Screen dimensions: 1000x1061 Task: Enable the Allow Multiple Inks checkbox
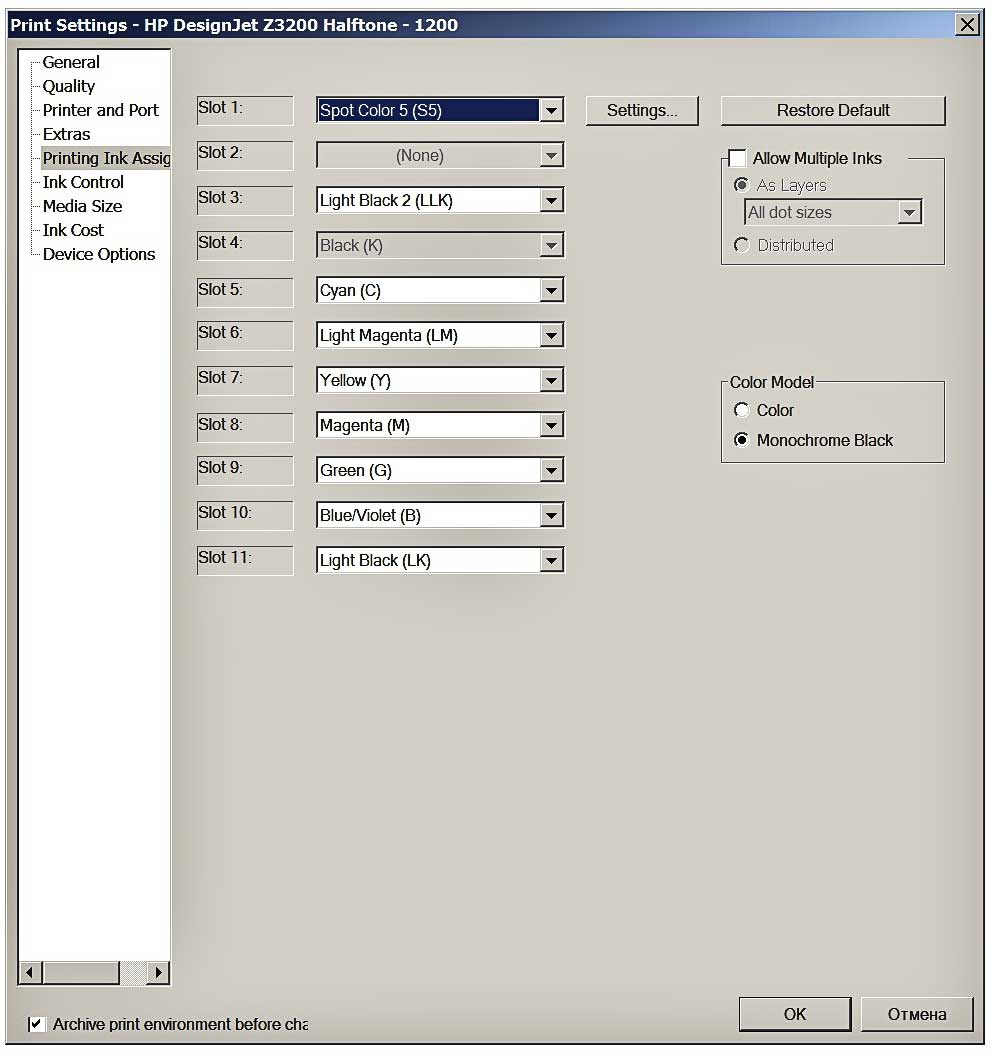(x=737, y=158)
